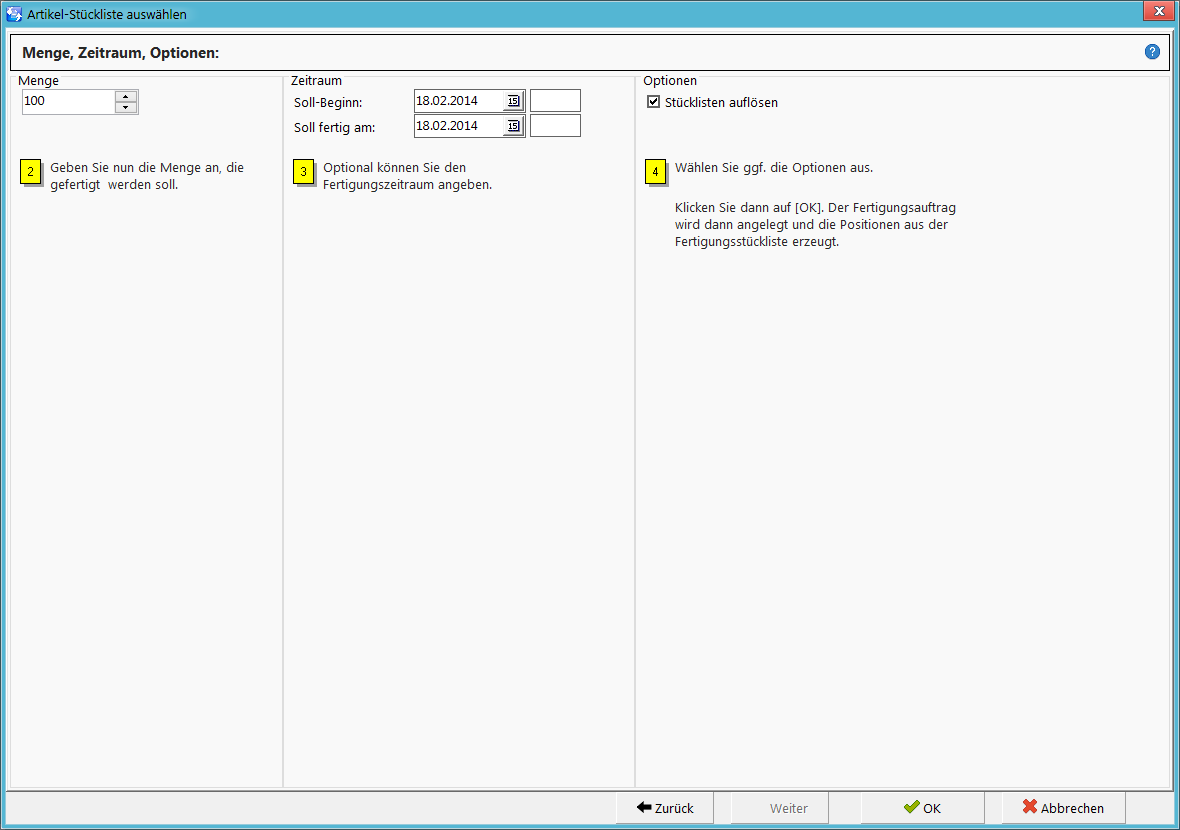Increase Menge with the up spinner arrow
Image resolution: width=1180 pixels, height=830 pixels.
coord(126,96)
